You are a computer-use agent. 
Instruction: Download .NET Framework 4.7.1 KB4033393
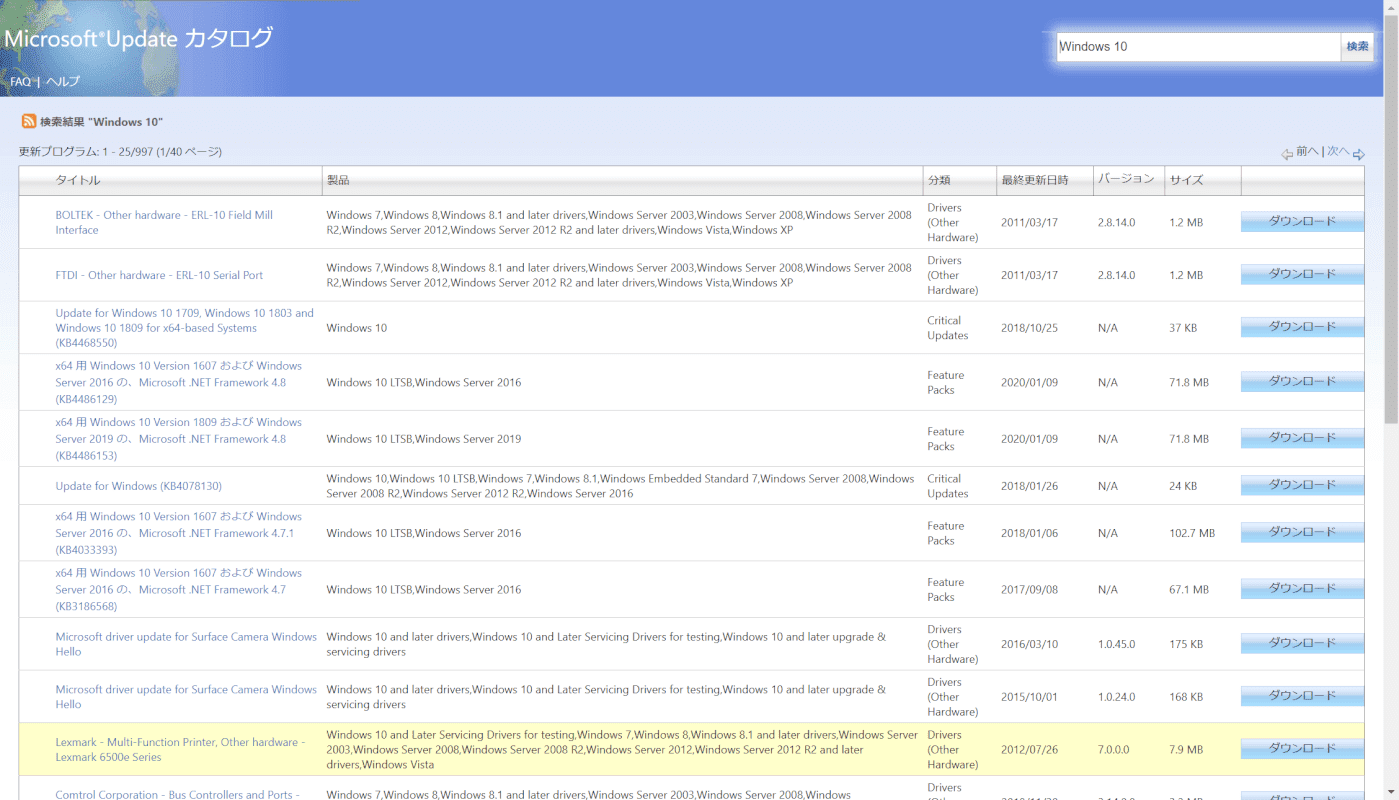(x=1302, y=533)
